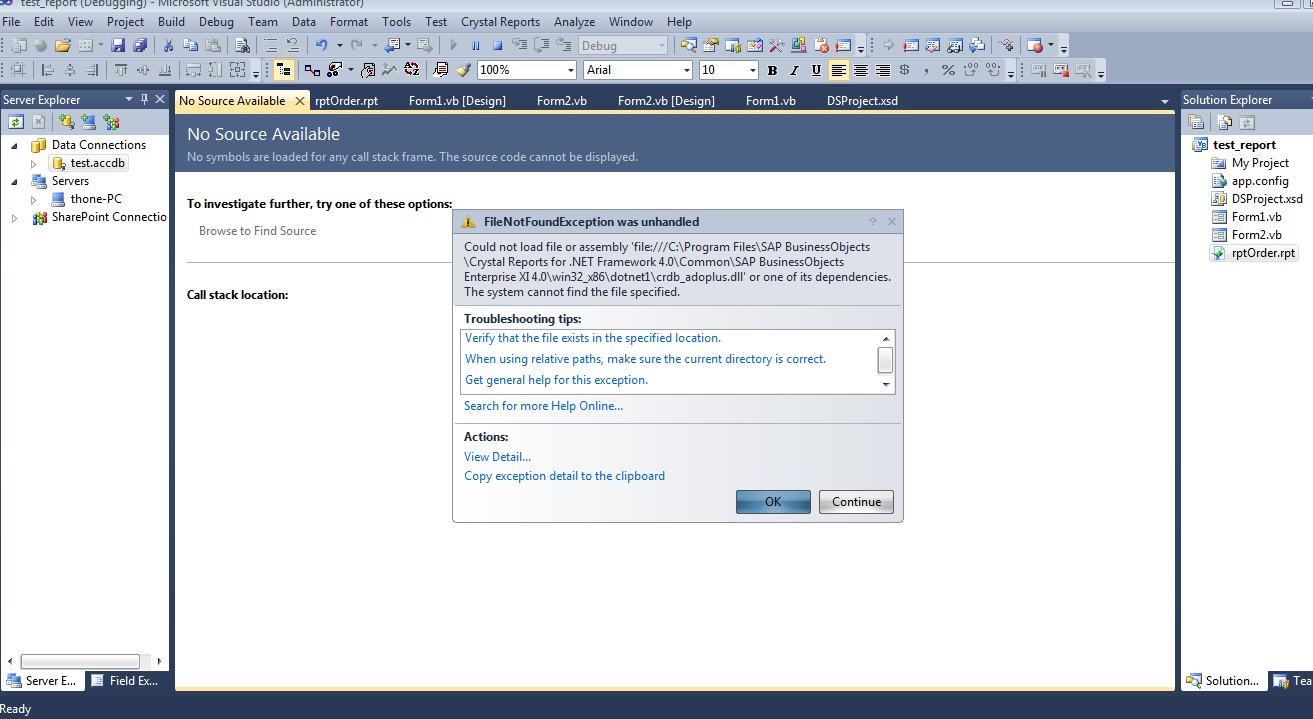Viewport: 1313px width, 719px height.
Task: Switch to the rptOrder.rpt tab
Action: 346,101
